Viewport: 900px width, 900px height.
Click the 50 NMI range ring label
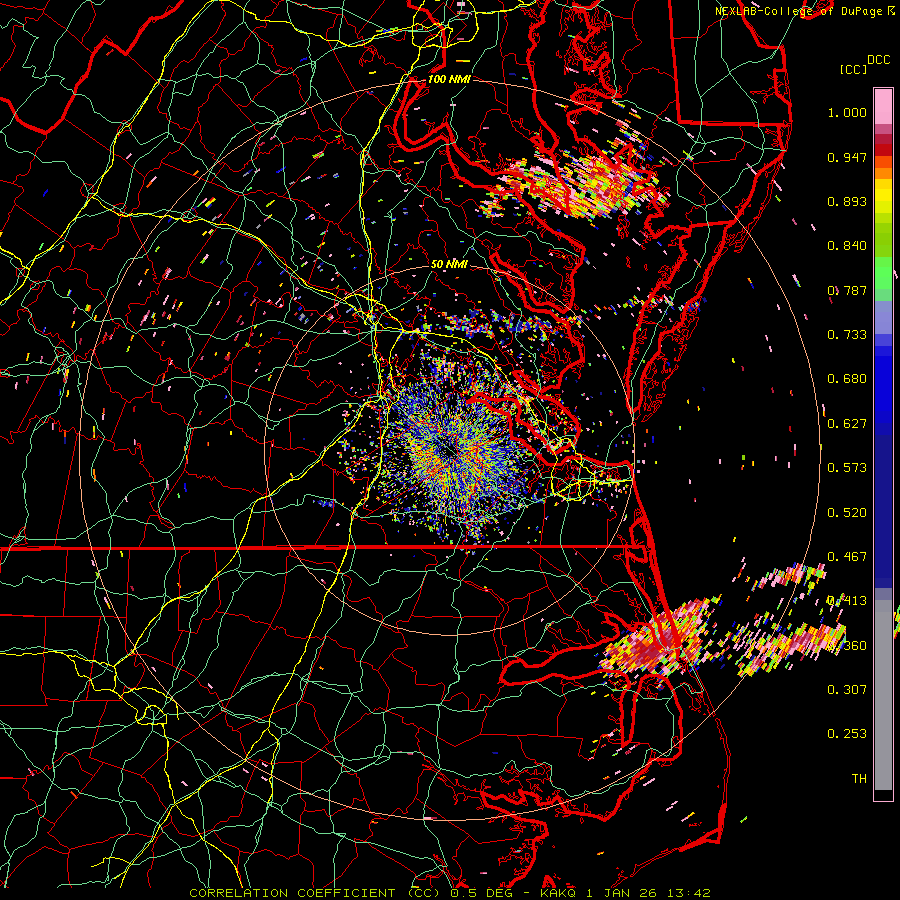click(x=449, y=264)
